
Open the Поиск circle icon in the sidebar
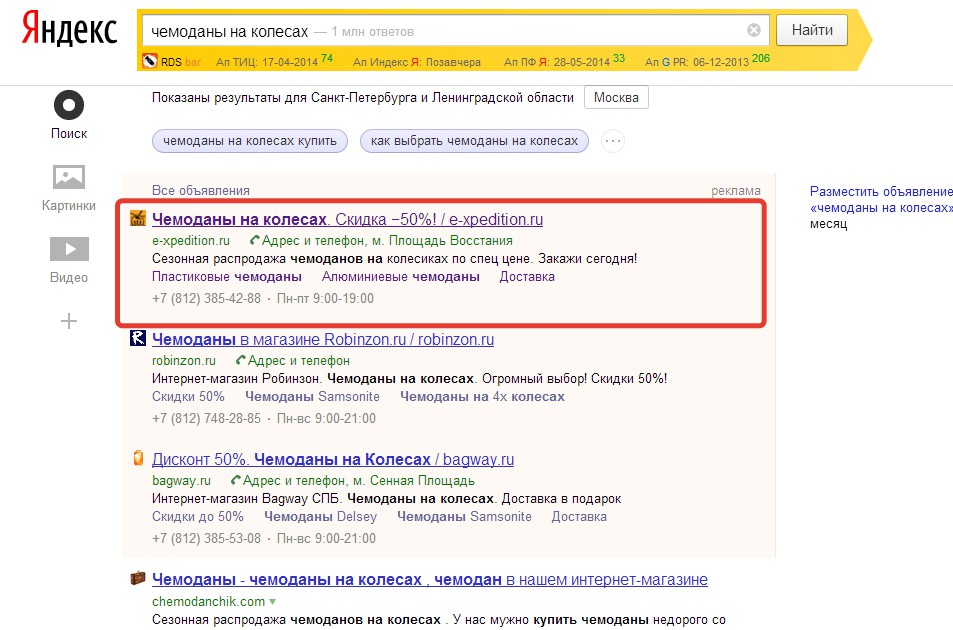tap(69, 105)
